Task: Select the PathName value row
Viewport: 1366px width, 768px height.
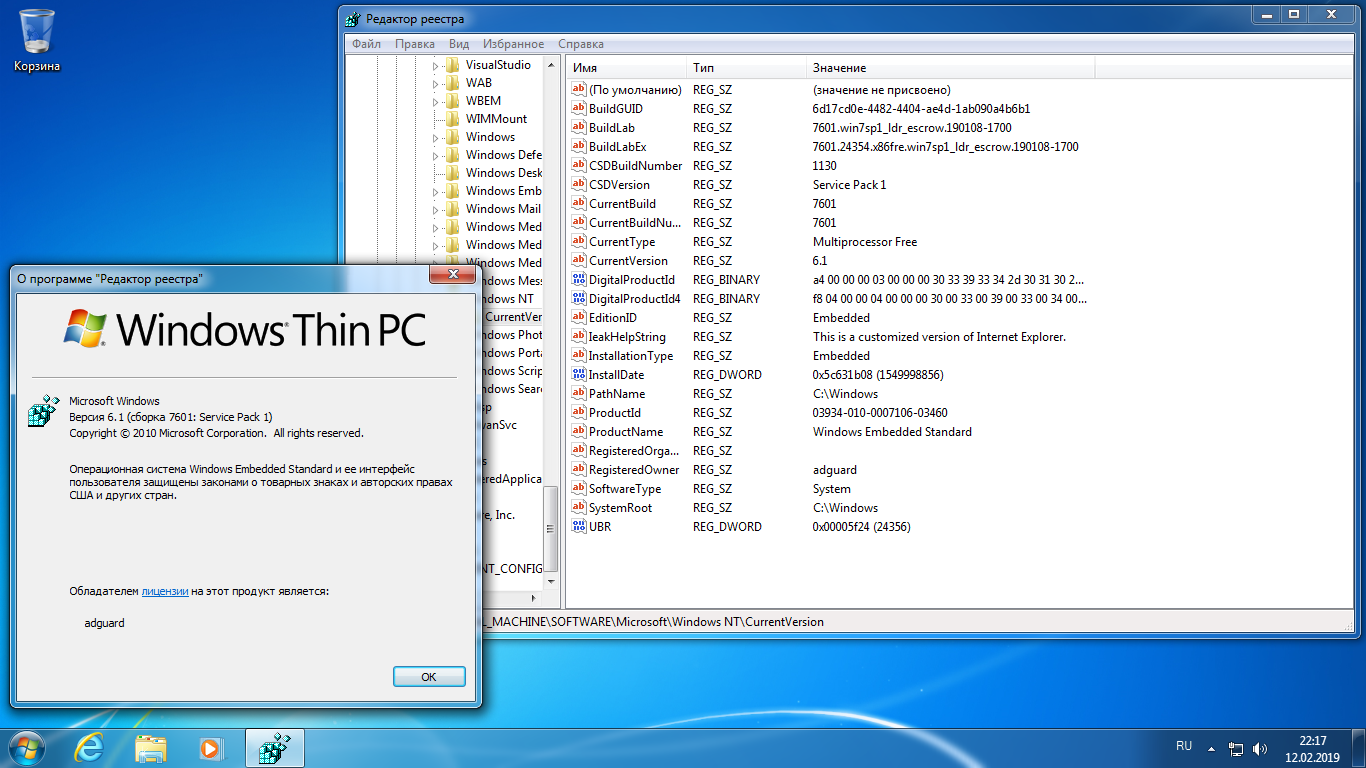Action: 830,393
